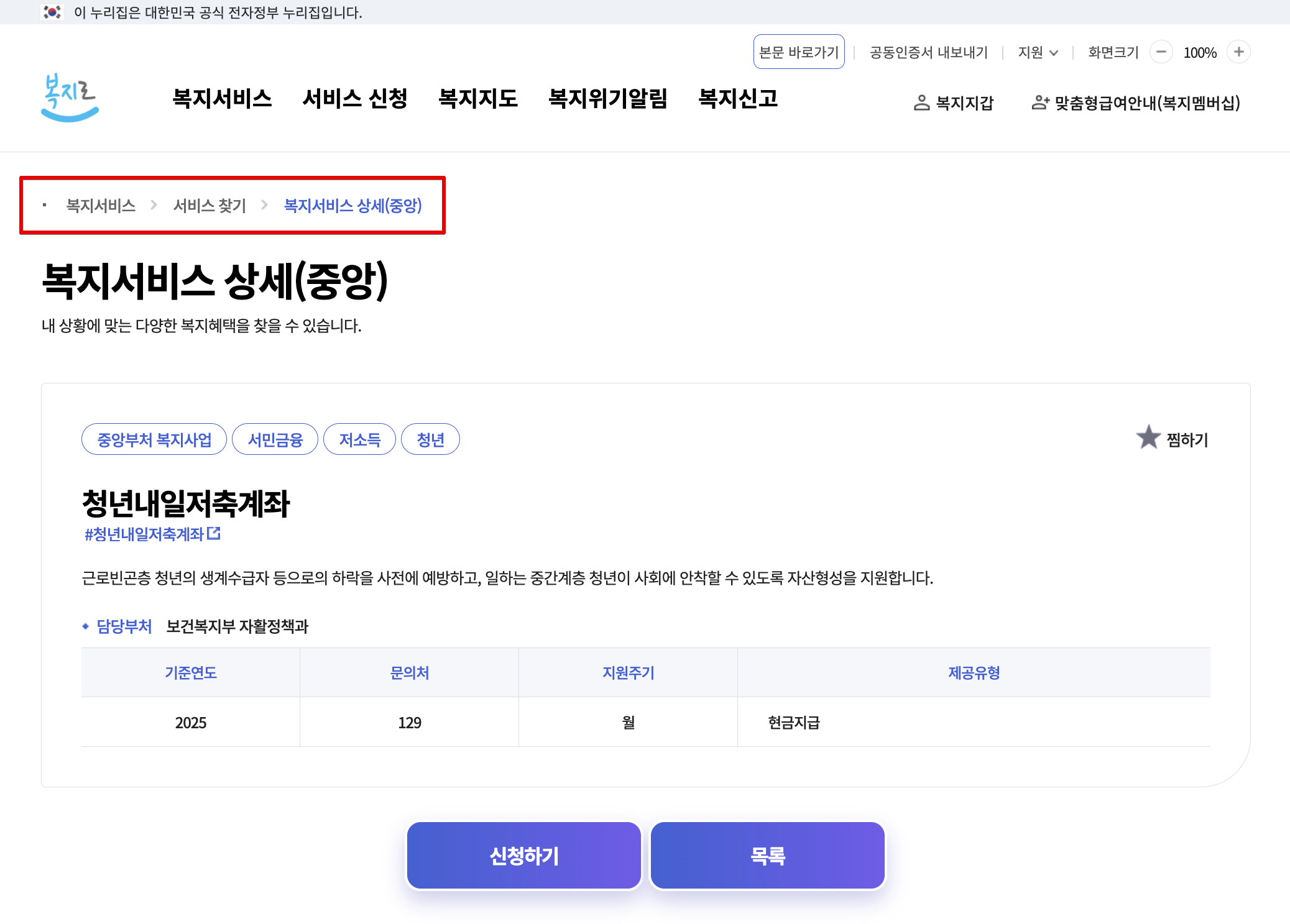This screenshot has width=1290, height=924.
Task: Open the 복지신고 menu
Action: coord(738,98)
